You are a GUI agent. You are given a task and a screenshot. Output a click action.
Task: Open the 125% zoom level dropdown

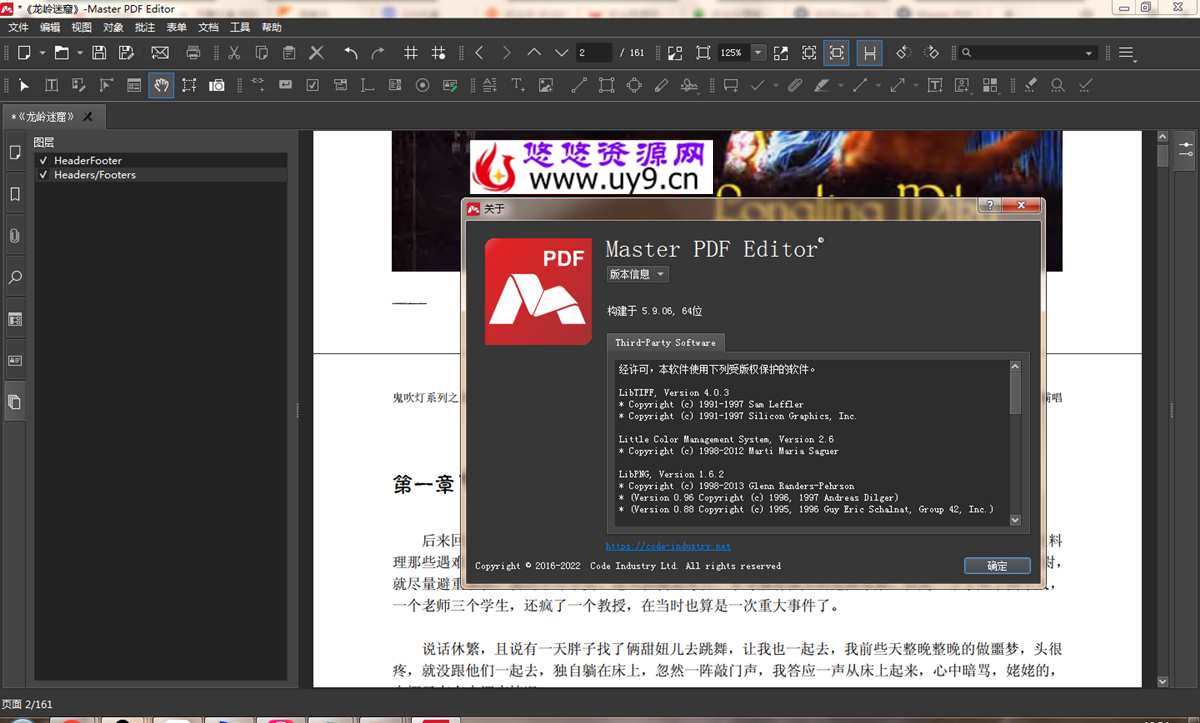click(x=758, y=53)
